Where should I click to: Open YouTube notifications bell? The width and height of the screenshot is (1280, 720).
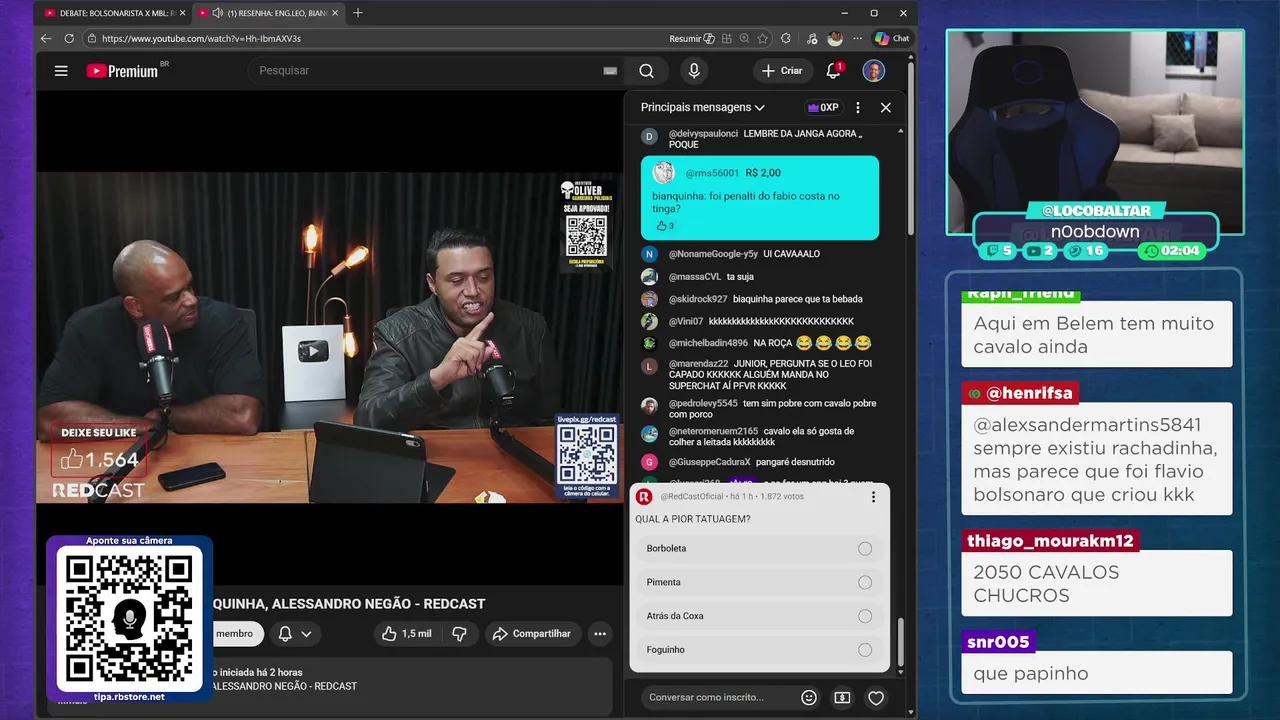pos(833,71)
